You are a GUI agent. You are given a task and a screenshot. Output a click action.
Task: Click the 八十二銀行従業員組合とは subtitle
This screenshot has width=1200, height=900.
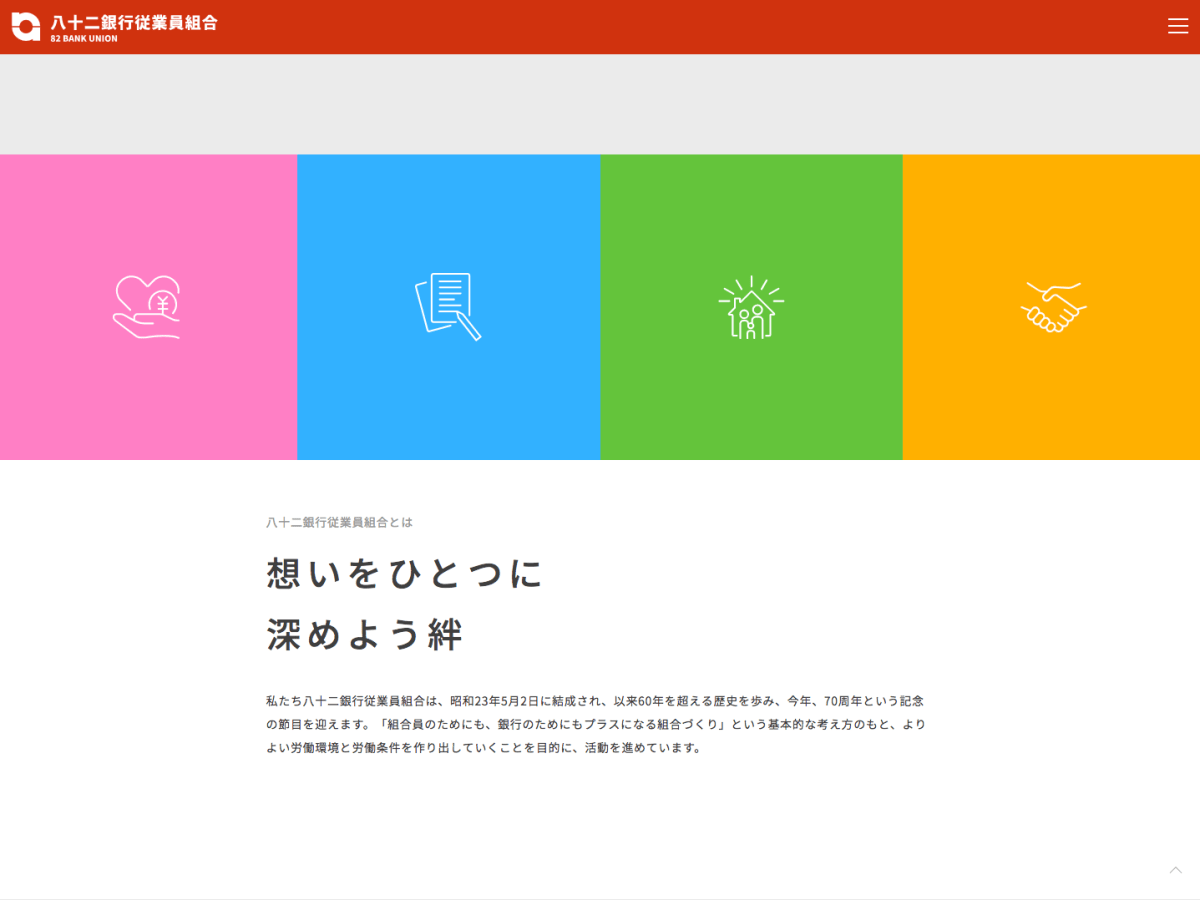point(339,522)
